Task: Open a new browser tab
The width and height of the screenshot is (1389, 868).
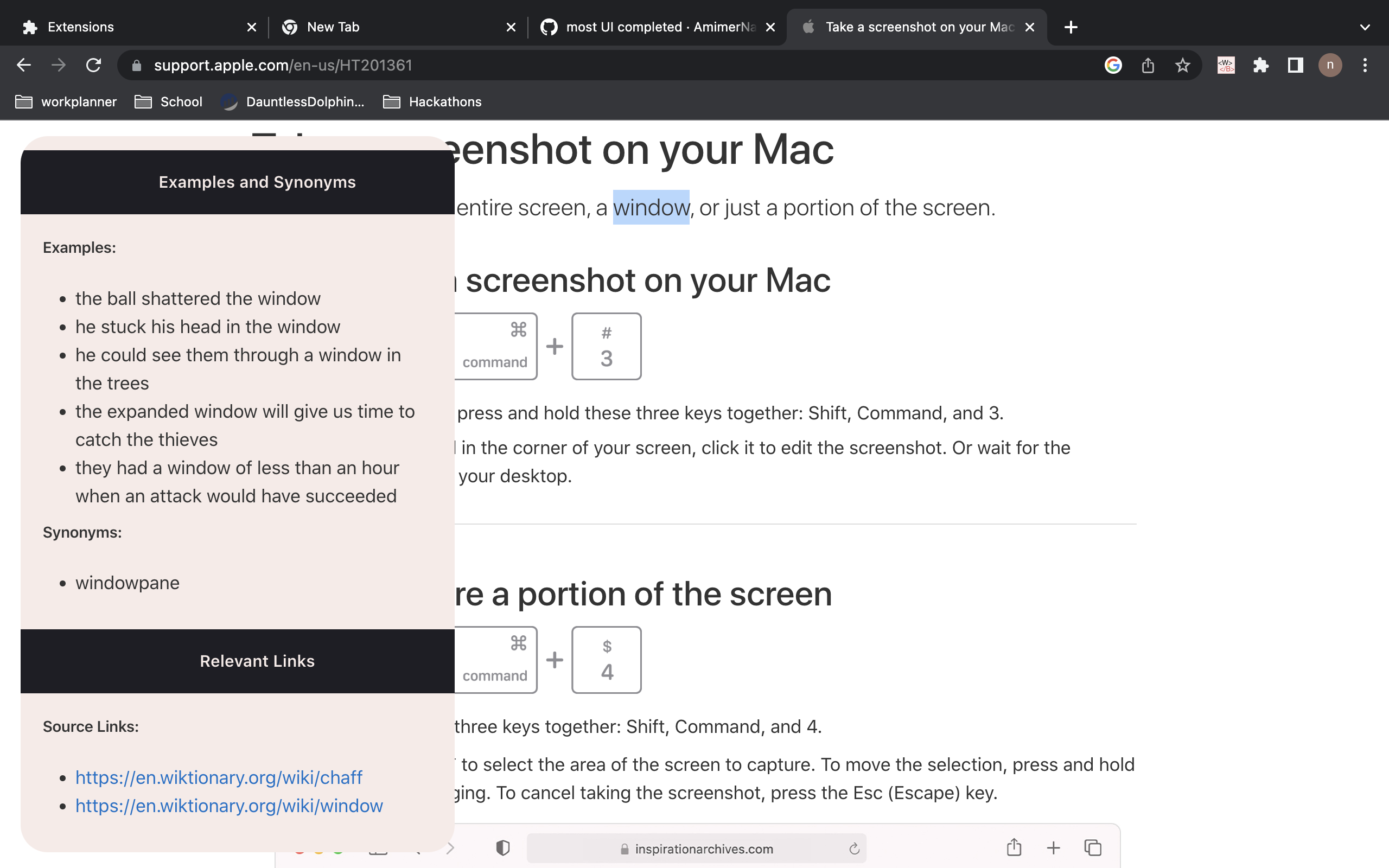Action: pyautogui.click(x=1071, y=27)
